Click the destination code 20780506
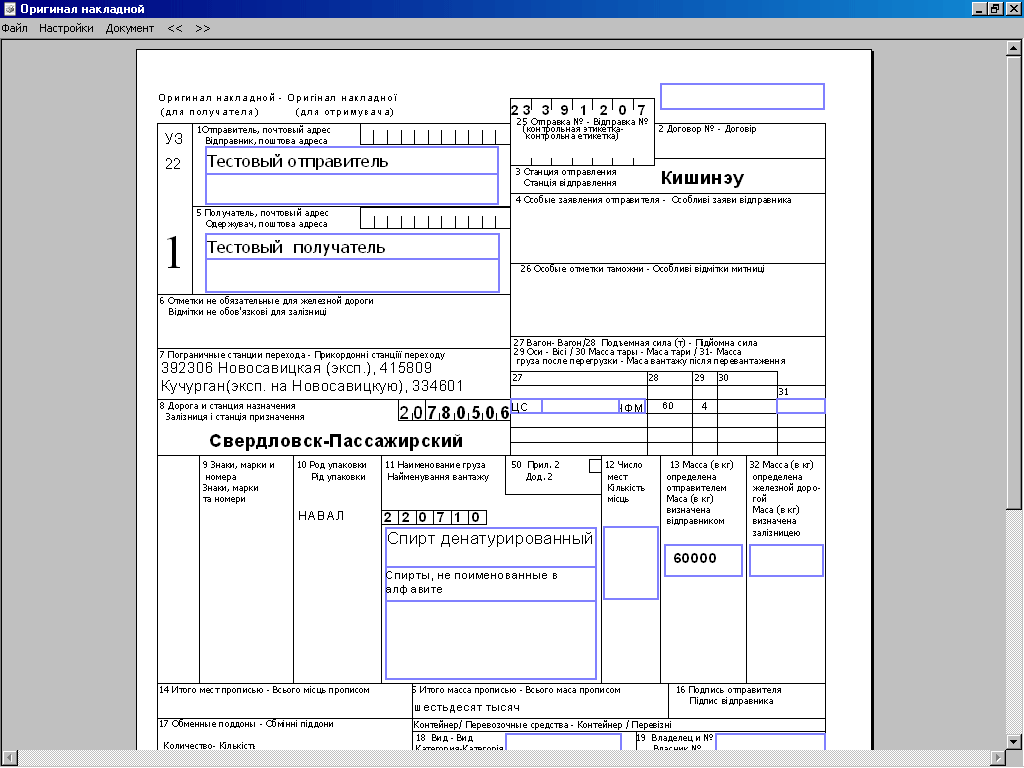The image size is (1024, 768). tap(454, 412)
